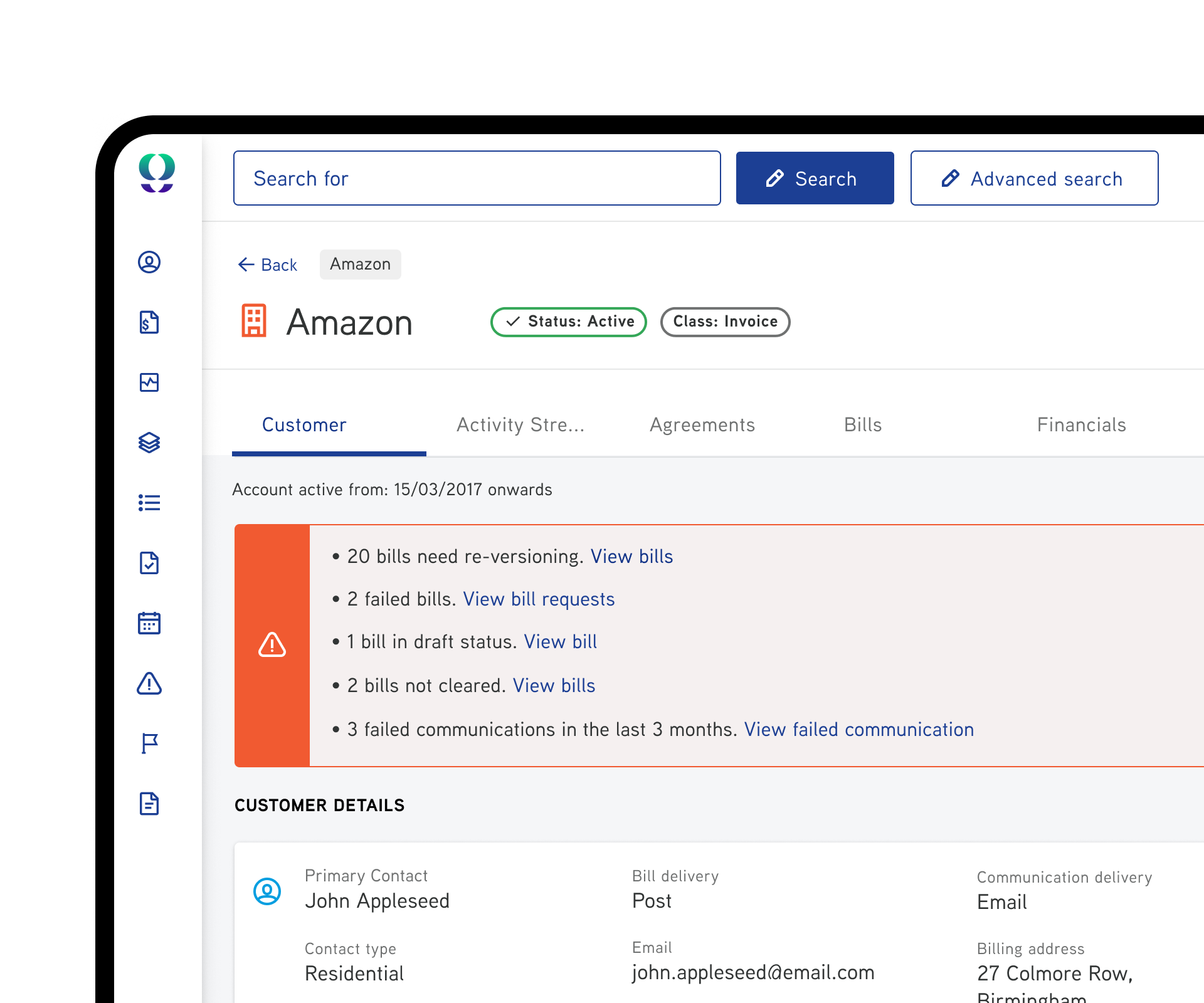Open the calendar sidebar icon
This screenshot has width=1204, height=1003.
tap(149, 623)
